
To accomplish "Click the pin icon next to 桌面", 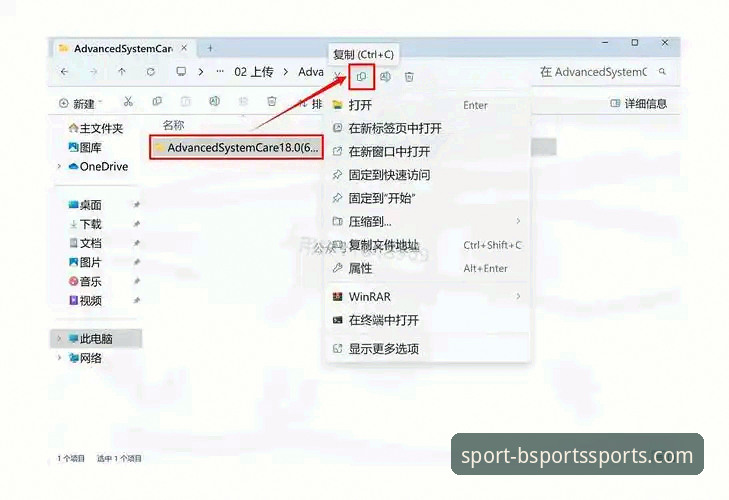I will click(x=136, y=205).
